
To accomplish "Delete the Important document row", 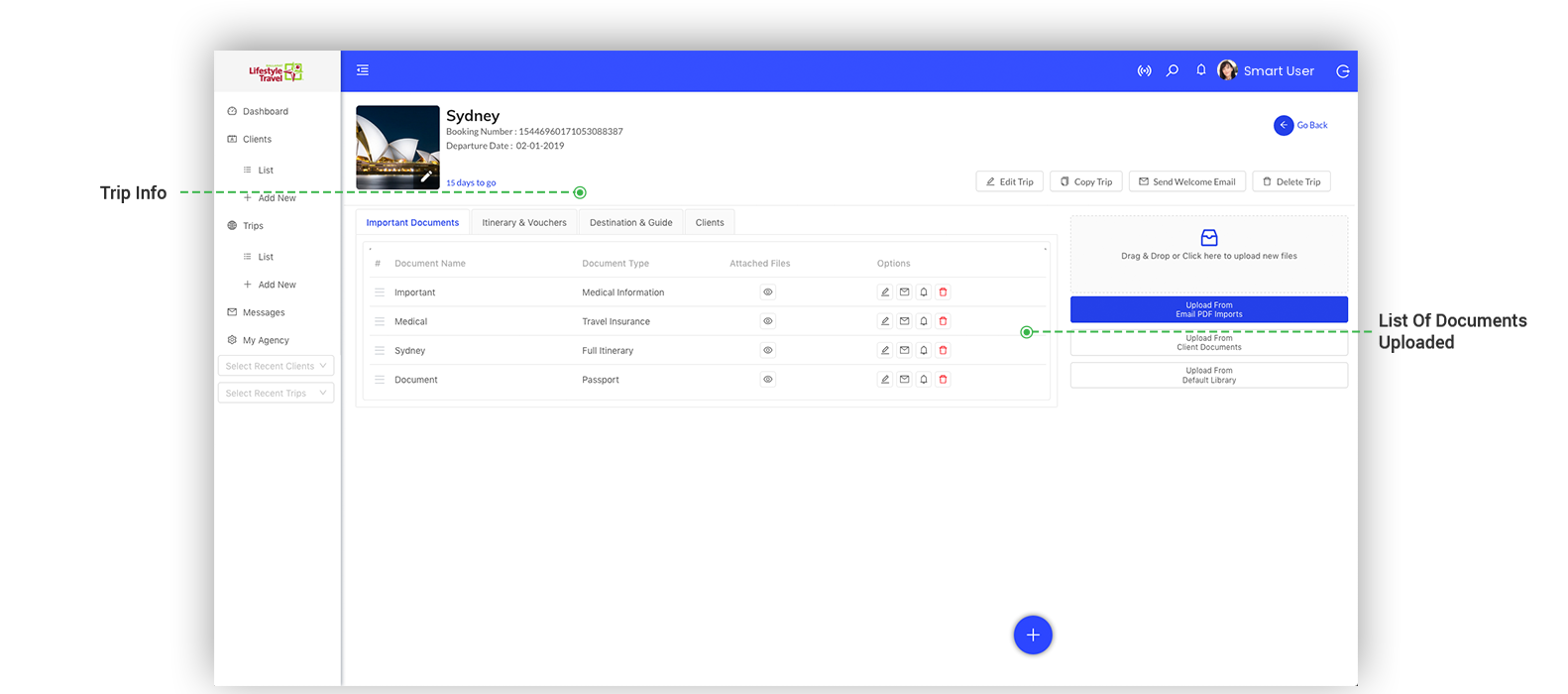I will (x=943, y=292).
